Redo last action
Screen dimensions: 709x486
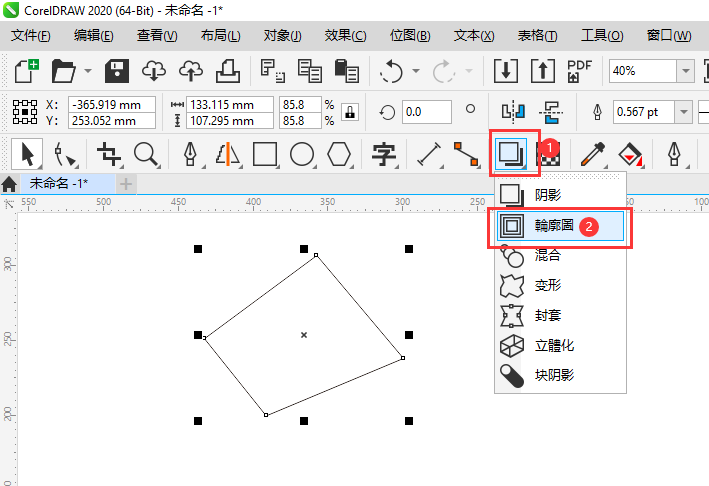click(444, 71)
